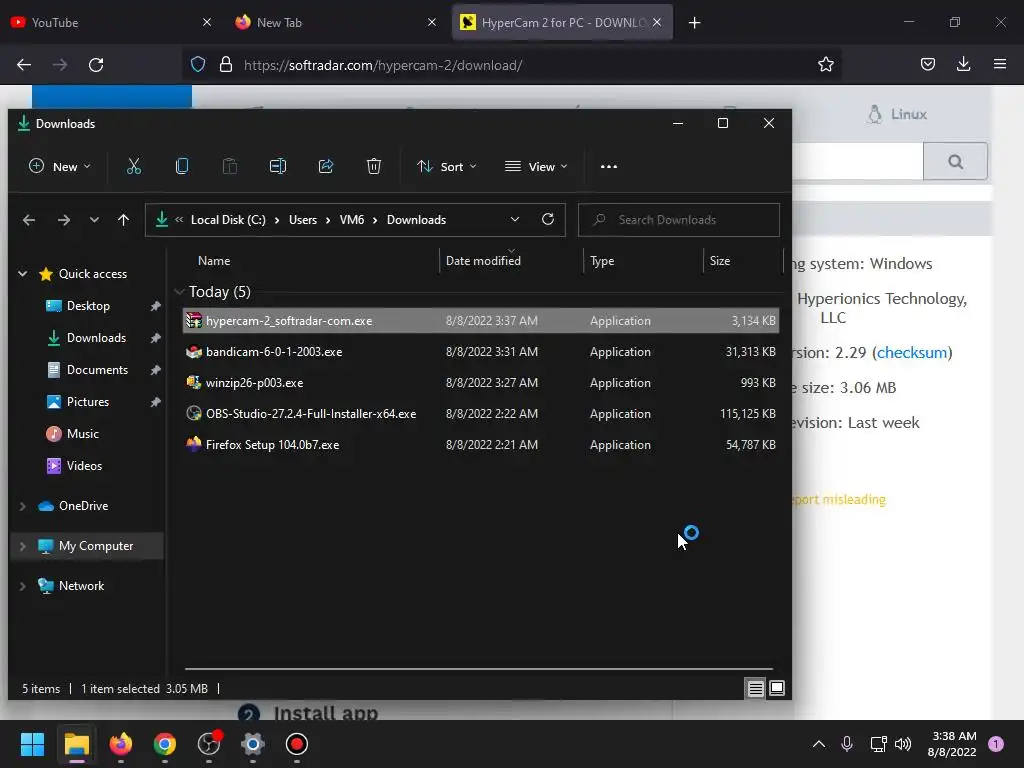Collapse the Quick access tree
This screenshot has height=768, width=1024.
click(x=23, y=274)
